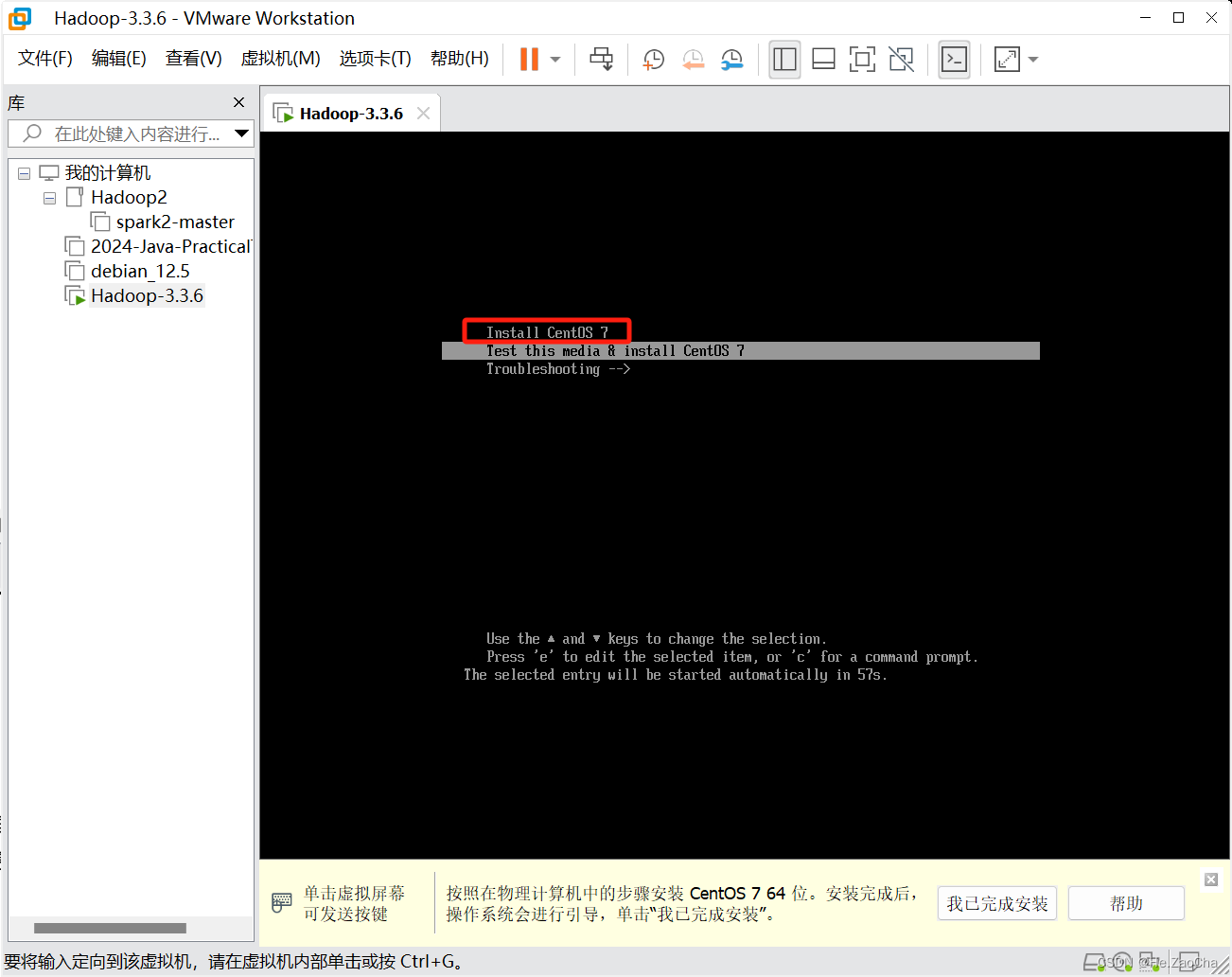Open the 文件(F) menu
Screen dimensions: 1232x977
click(x=44, y=59)
